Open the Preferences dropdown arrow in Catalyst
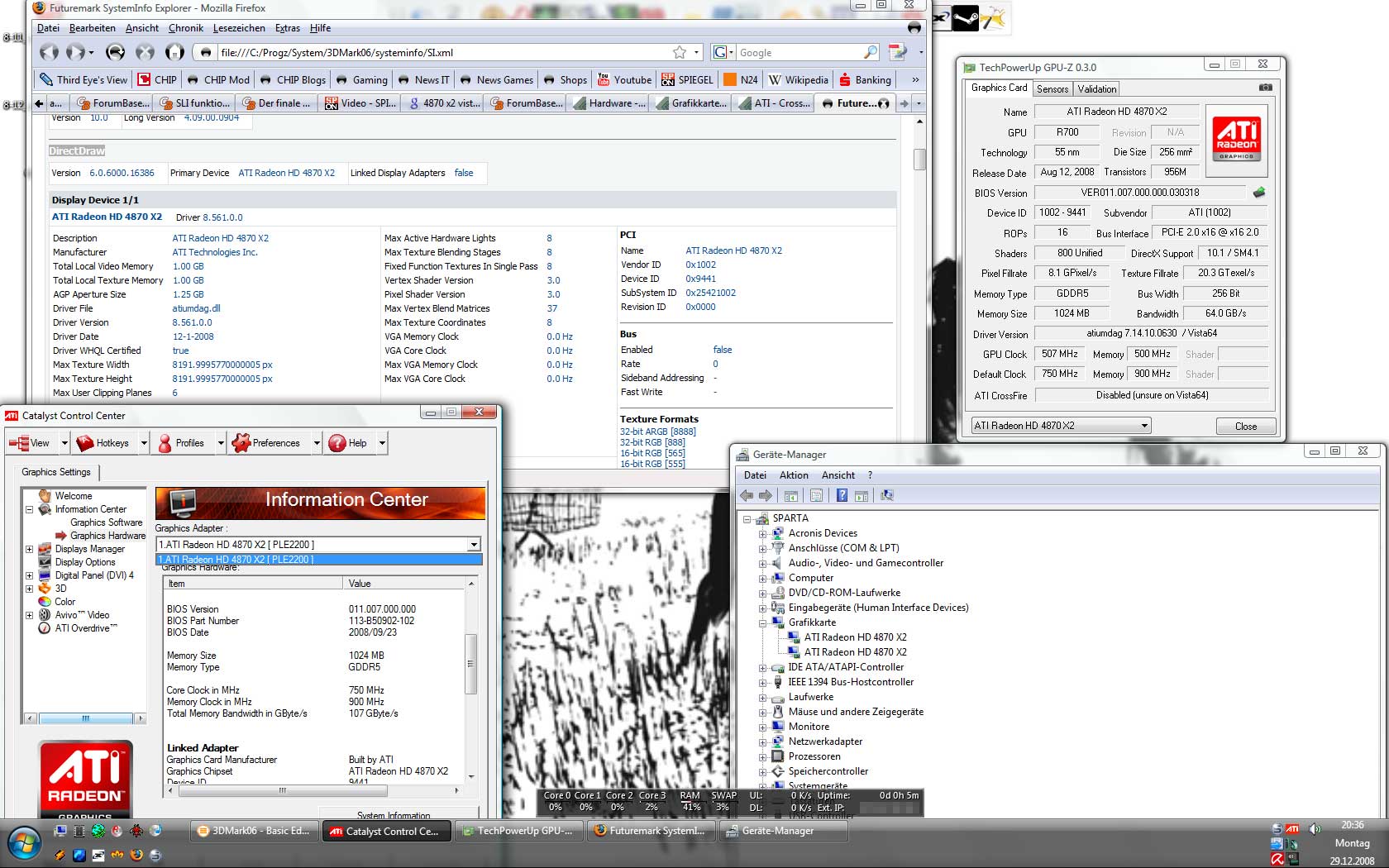This screenshot has width=1389, height=868. (x=316, y=443)
